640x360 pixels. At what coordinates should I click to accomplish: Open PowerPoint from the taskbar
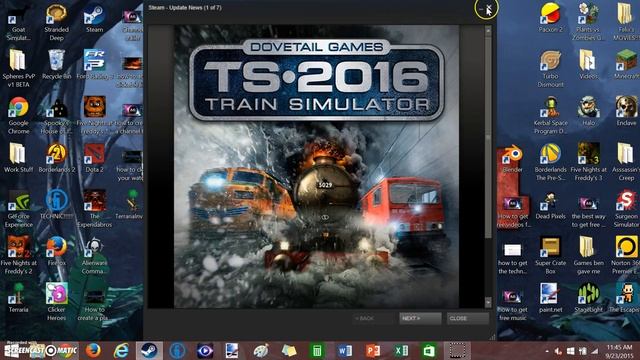click(373, 351)
